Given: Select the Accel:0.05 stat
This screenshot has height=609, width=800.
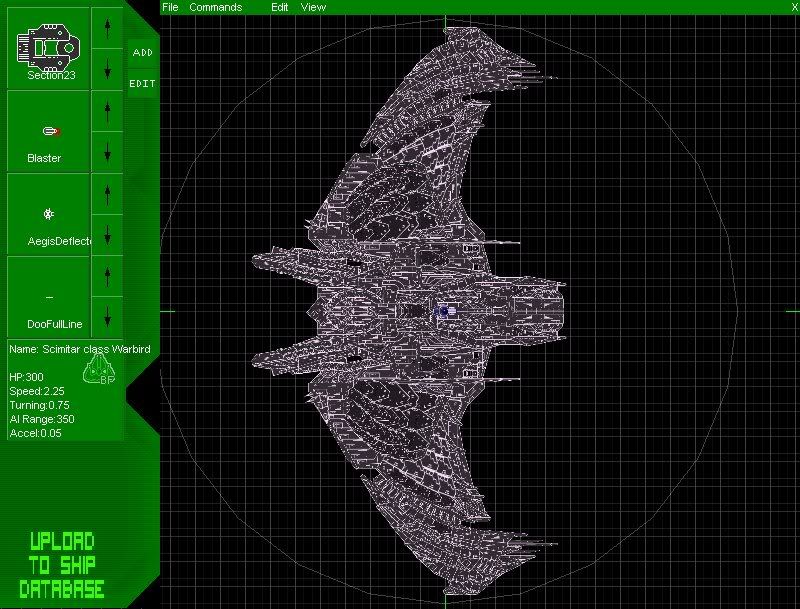Looking at the screenshot, I should (x=35, y=433).
